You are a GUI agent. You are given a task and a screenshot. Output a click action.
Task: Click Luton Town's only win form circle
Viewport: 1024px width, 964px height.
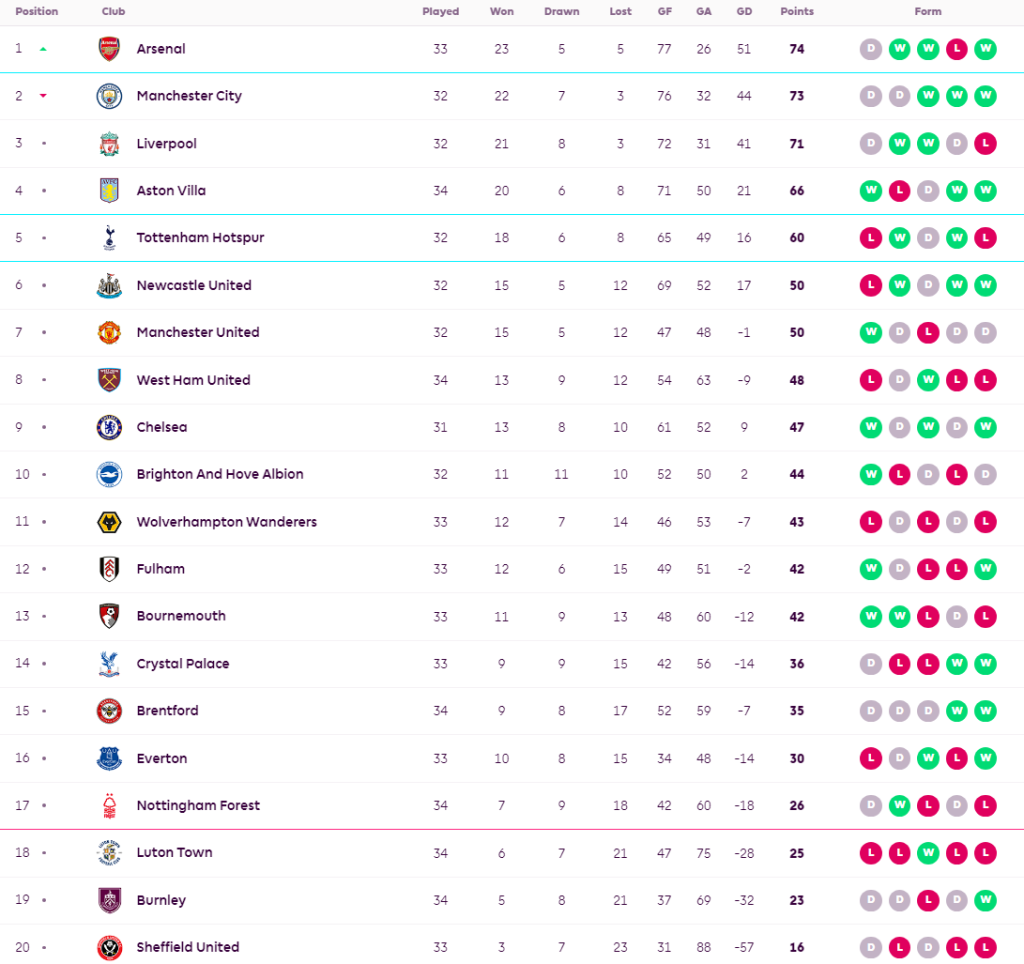[928, 853]
